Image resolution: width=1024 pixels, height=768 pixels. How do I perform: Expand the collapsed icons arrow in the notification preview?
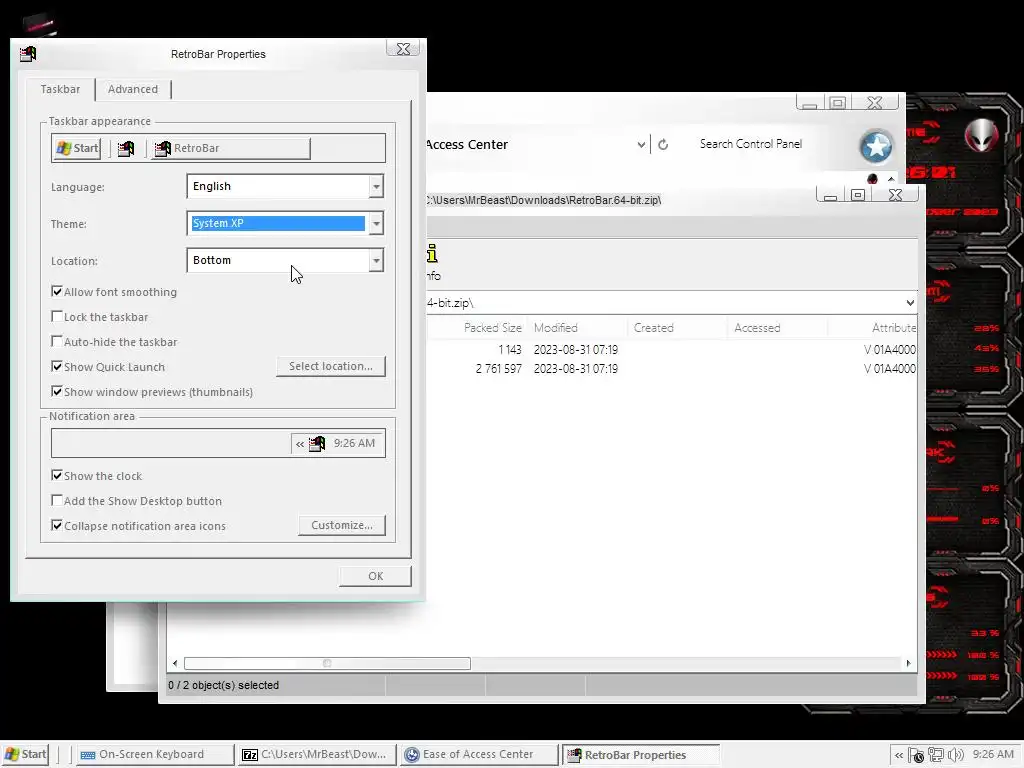[x=300, y=444]
